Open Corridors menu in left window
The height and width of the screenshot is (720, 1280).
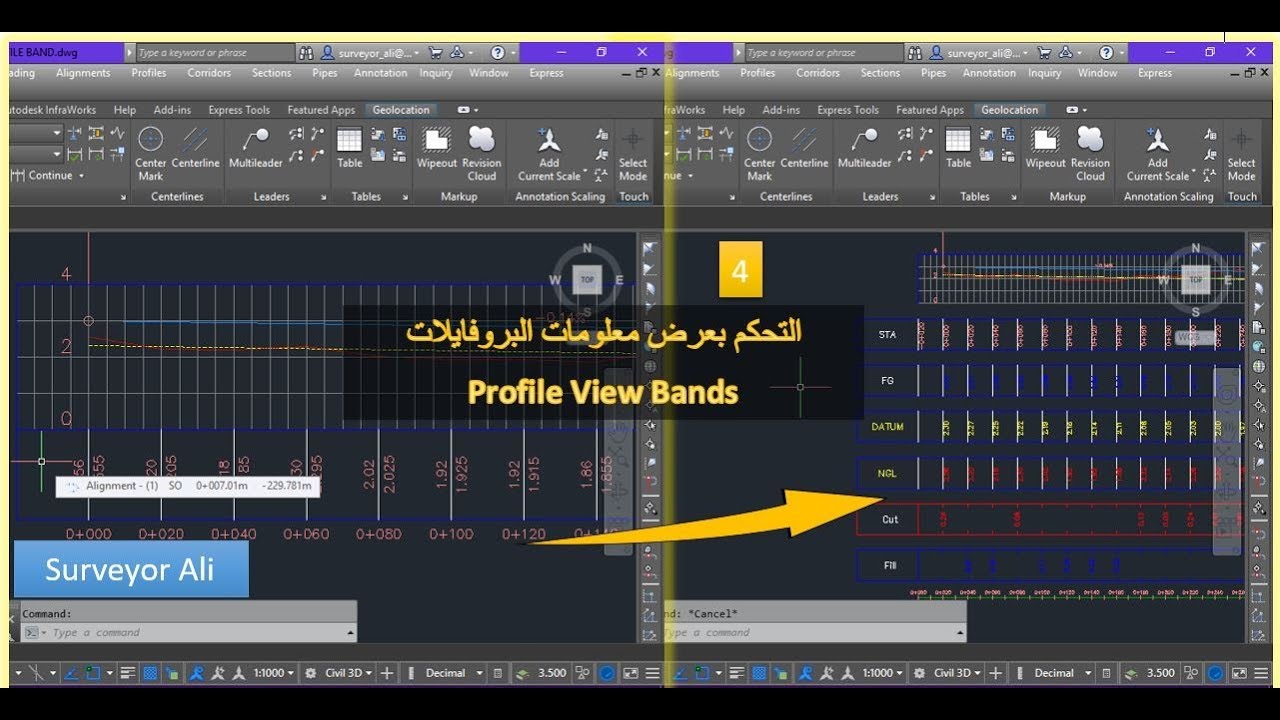click(x=209, y=73)
